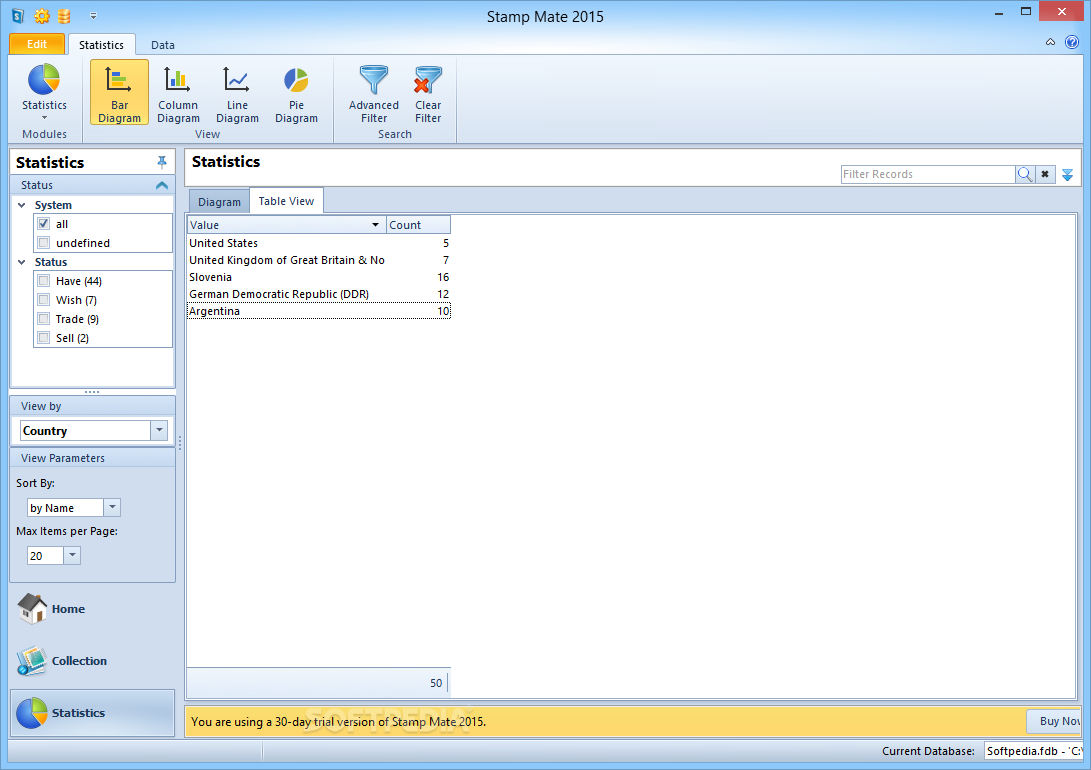Select the Bar Diagram view
1091x770 pixels.
click(x=119, y=92)
